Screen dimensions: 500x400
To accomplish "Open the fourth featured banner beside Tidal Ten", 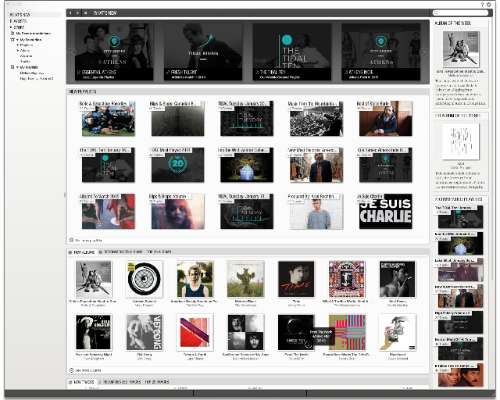I will coord(381,52).
